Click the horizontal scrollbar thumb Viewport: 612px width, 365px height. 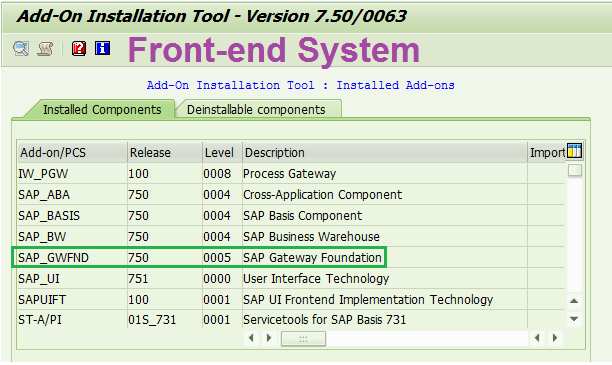[x=303, y=338]
